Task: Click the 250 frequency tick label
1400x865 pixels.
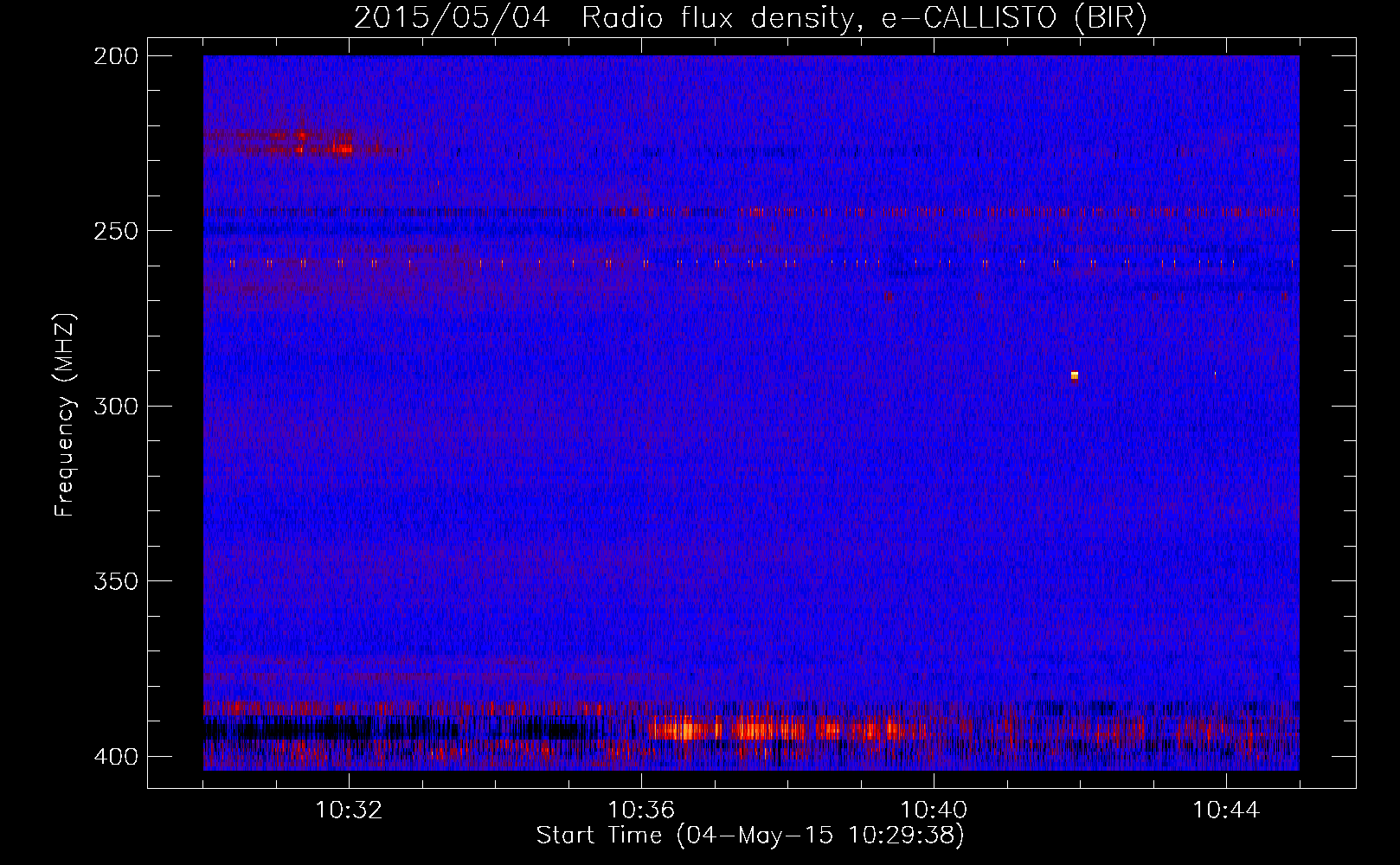Action: click(x=116, y=231)
